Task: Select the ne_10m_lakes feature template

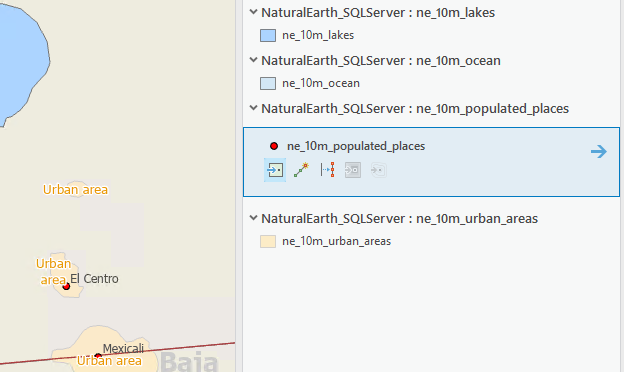Action: 307,35
